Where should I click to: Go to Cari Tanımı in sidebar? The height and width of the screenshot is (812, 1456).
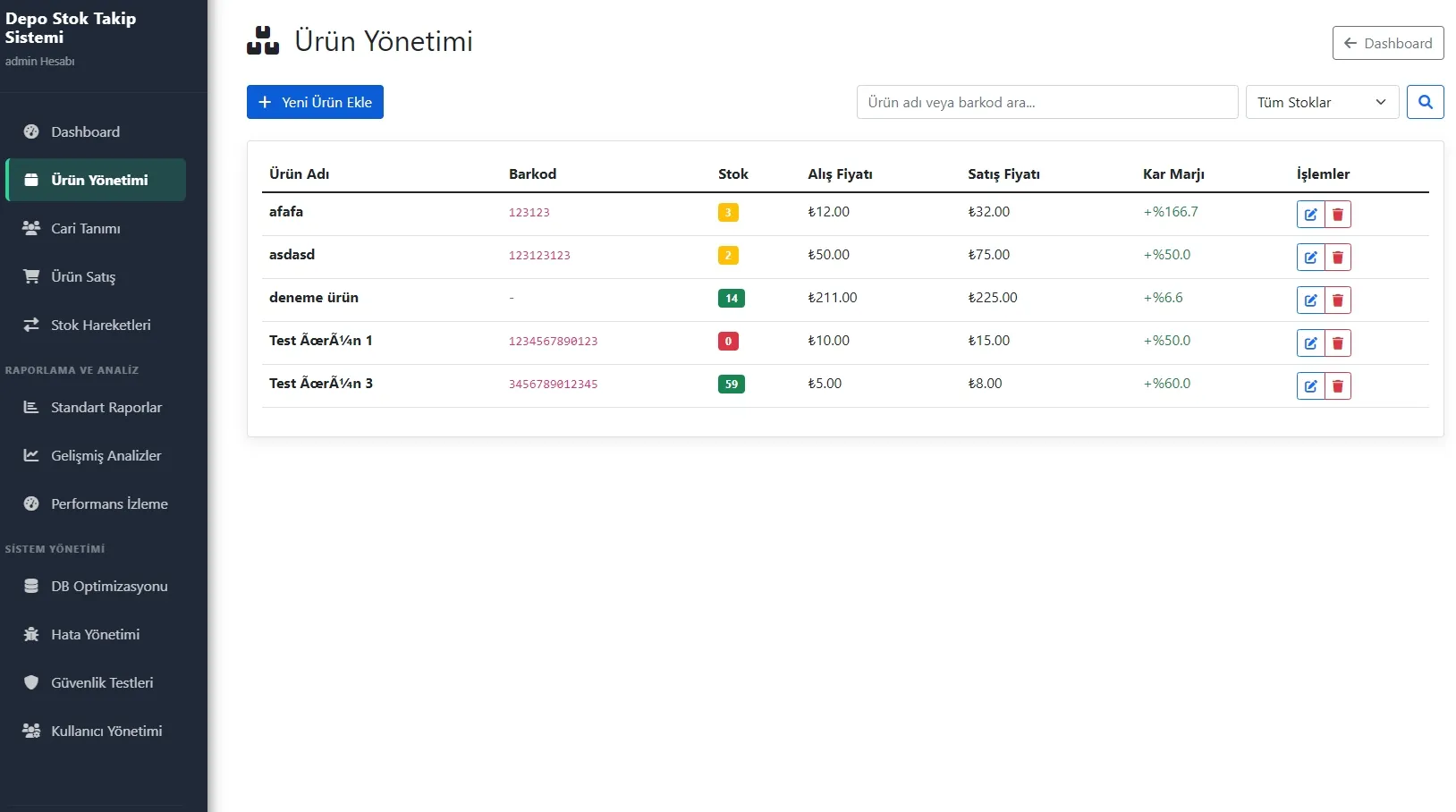(85, 228)
